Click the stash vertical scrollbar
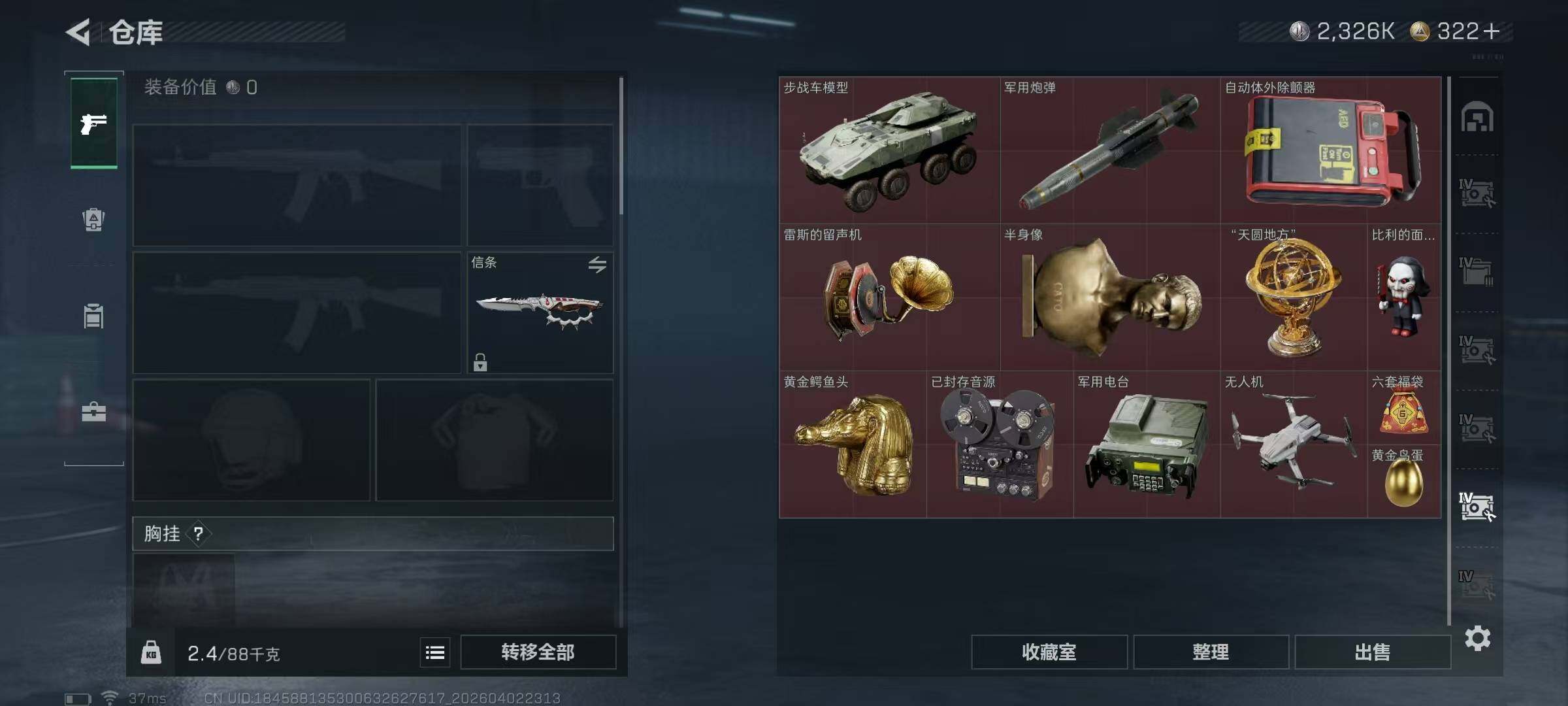1568x706 pixels. click(x=1449, y=350)
